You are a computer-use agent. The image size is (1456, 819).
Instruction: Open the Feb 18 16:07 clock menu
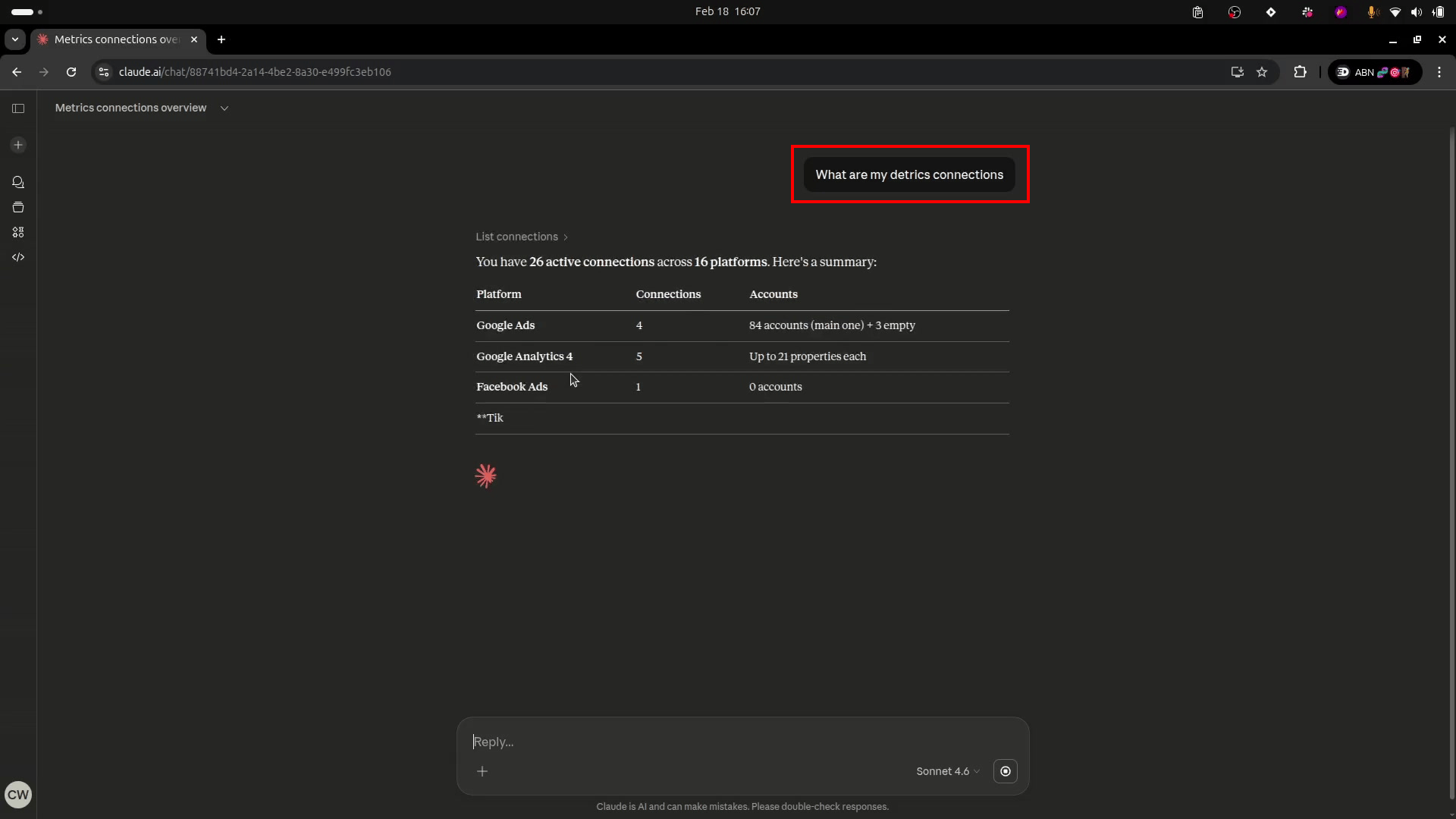click(728, 11)
